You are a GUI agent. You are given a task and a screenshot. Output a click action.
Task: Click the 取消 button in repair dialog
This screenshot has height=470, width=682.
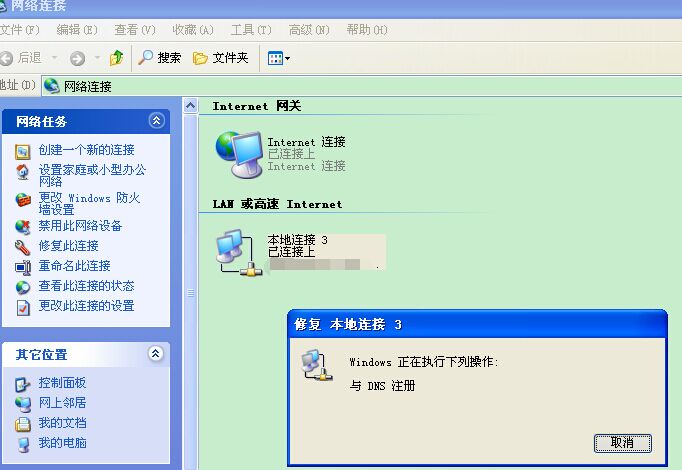(622, 443)
